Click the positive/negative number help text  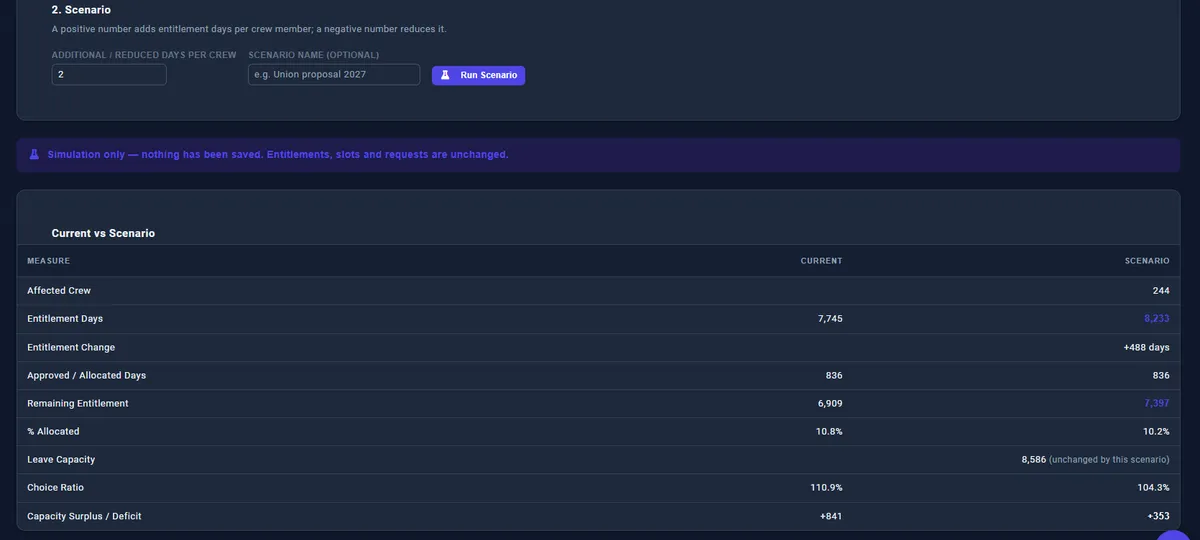coord(249,29)
